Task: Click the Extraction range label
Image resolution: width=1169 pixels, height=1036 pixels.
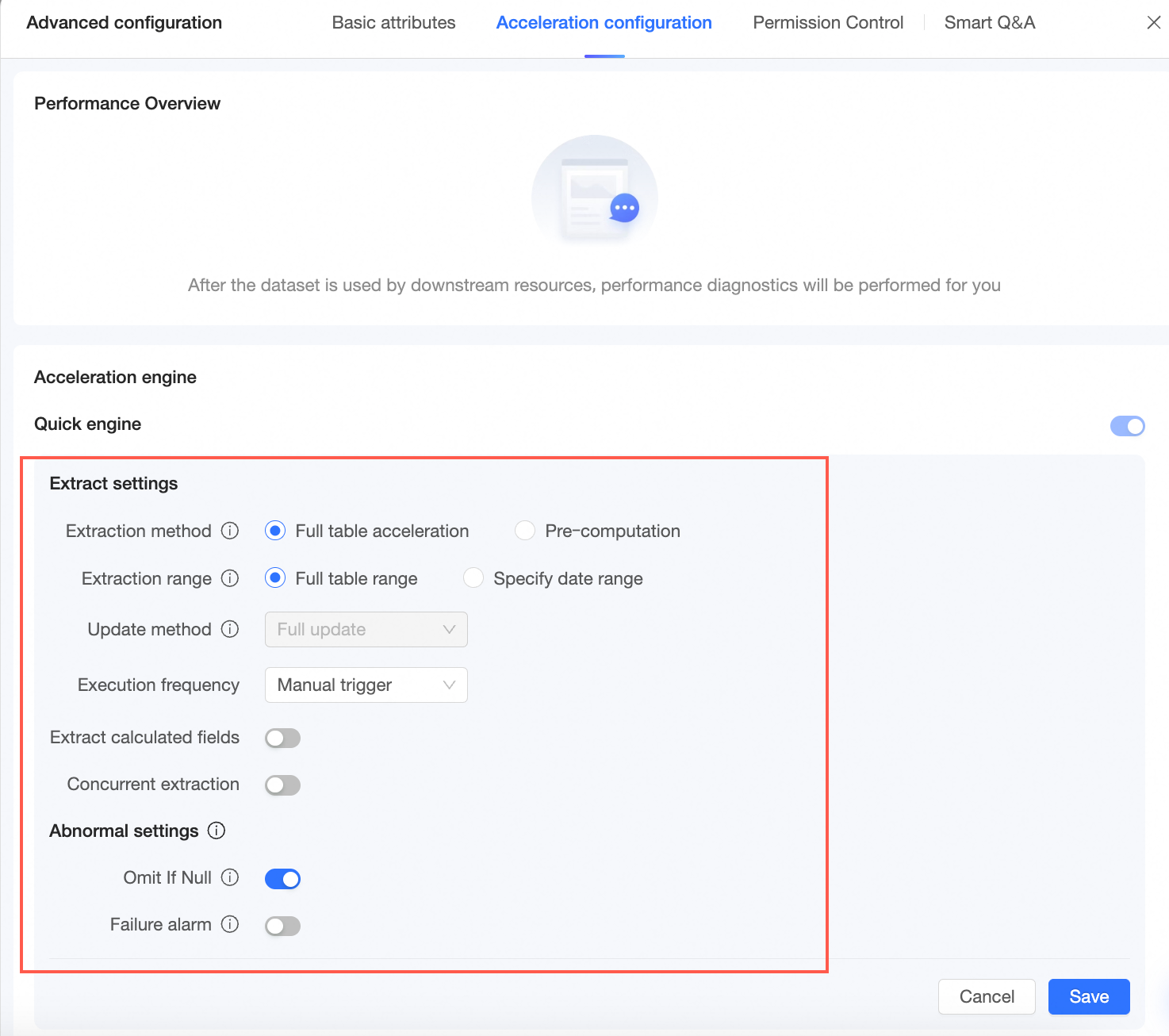Action: [x=147, y=578]
